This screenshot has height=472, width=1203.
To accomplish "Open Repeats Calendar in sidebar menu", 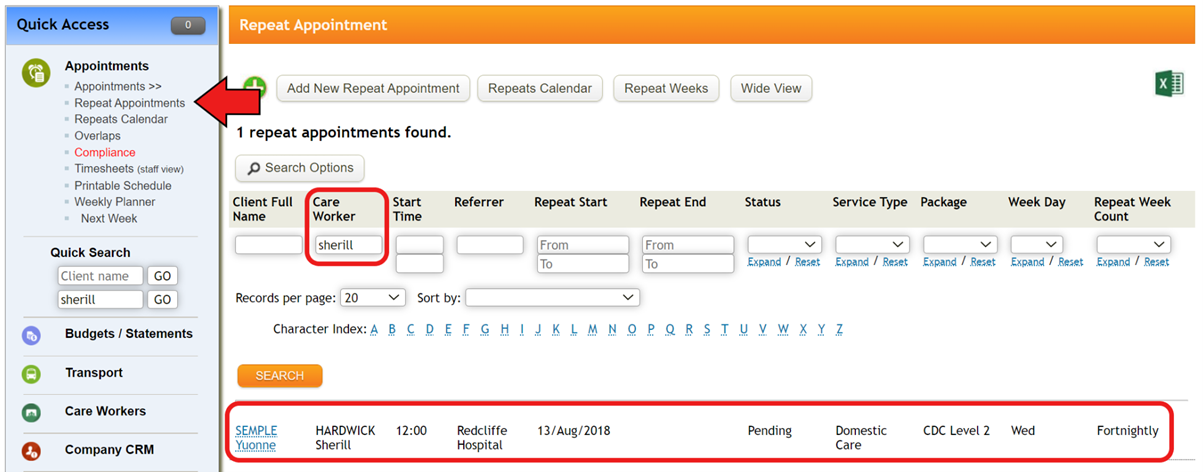I will (x=121, y=119).
